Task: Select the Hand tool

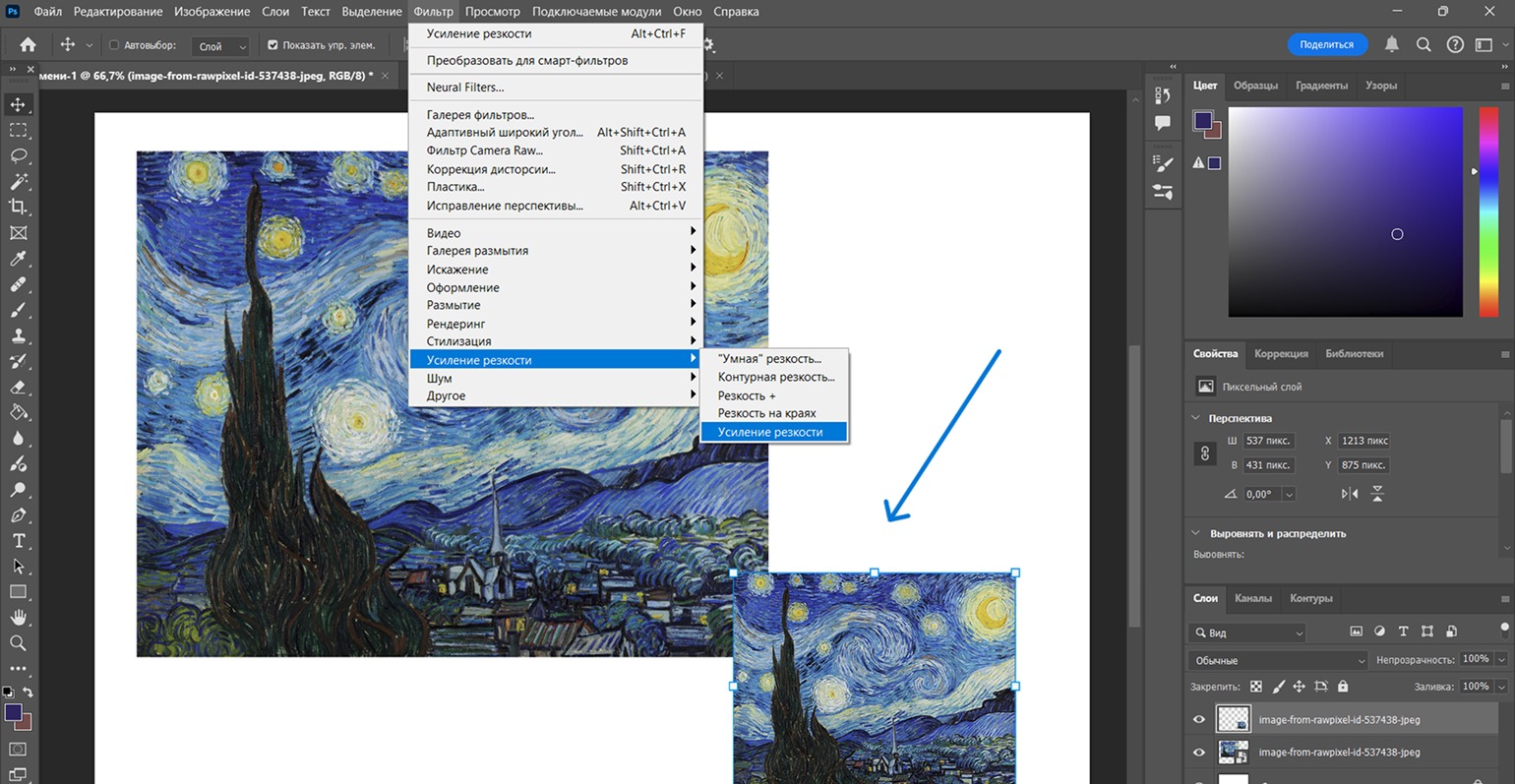Action: (18, 618)
